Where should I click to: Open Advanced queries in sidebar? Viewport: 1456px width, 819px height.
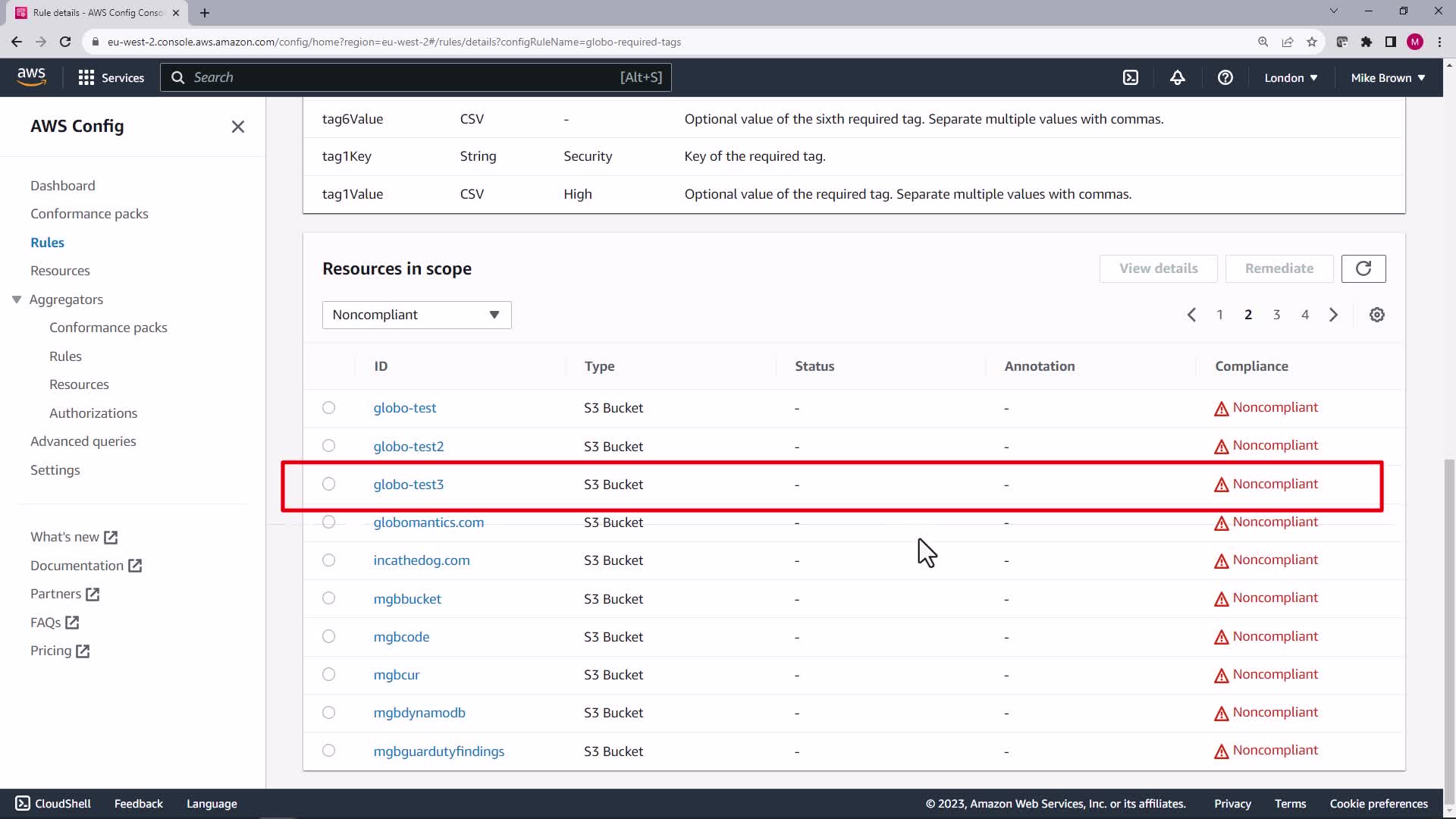pos(83,441)
